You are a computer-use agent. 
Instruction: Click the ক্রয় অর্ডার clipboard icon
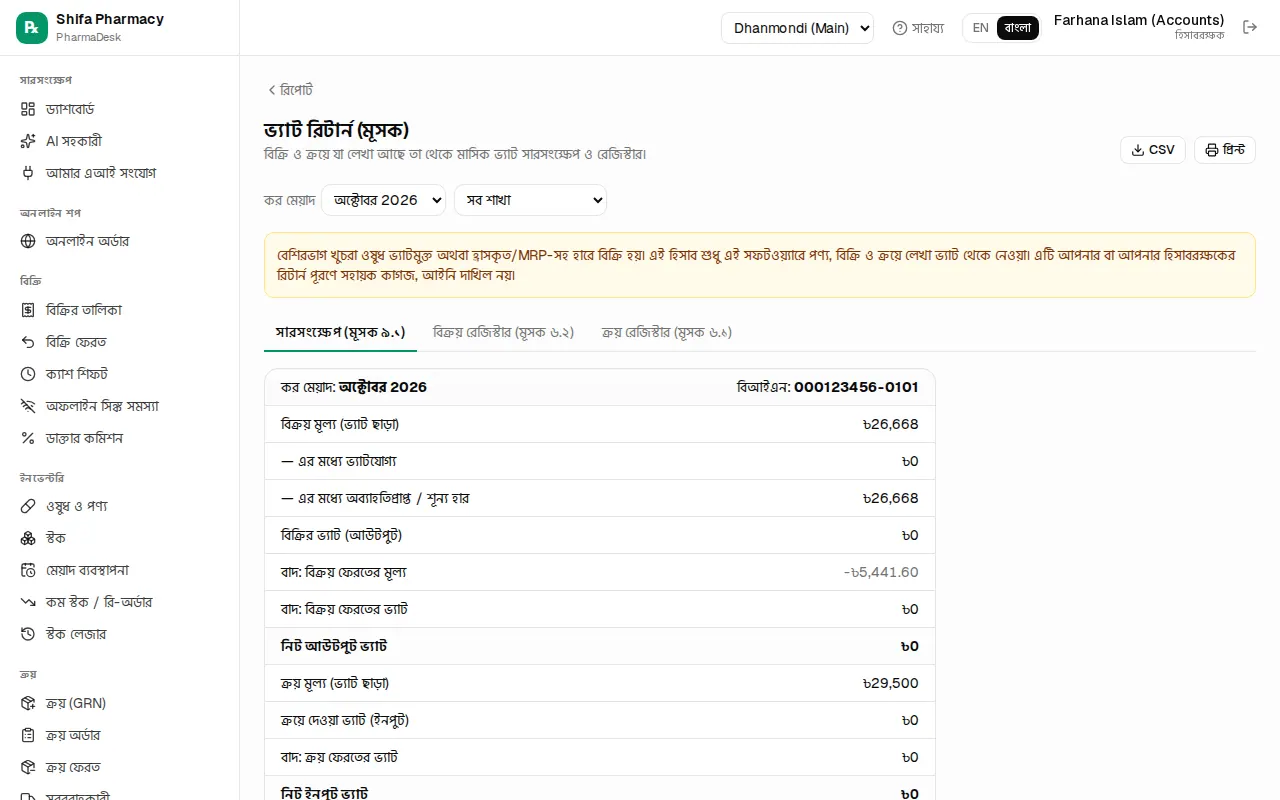(x=28, y=735)
